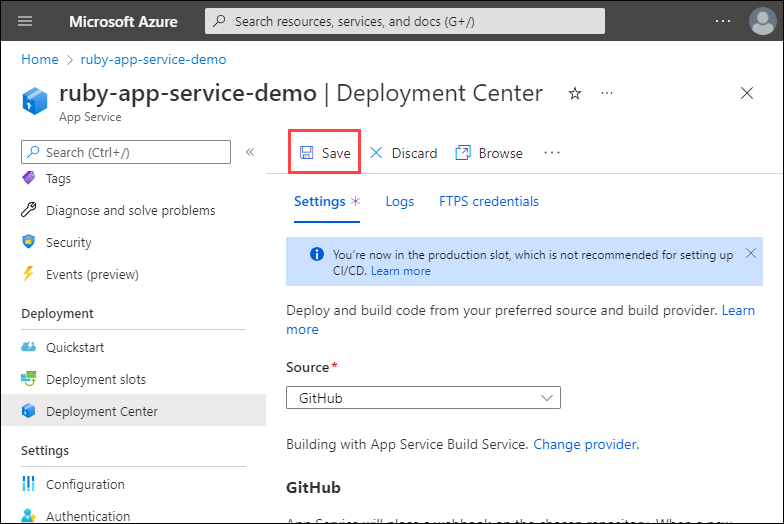Screen dimensions: 784x524
Task: Favorite this page with the star icon
Action: [x=575, y=93]
